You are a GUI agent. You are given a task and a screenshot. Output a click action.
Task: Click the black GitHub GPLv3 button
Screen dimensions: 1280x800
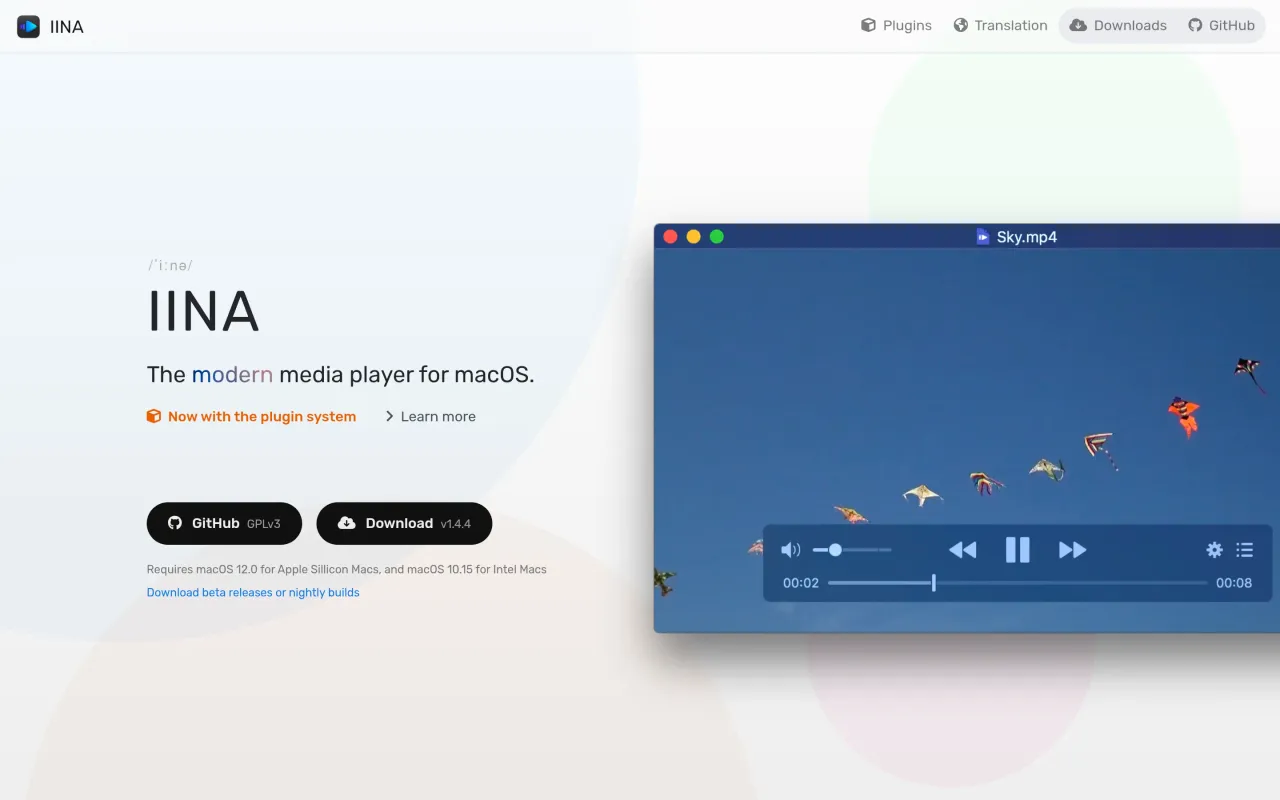[x=224, y=523]
